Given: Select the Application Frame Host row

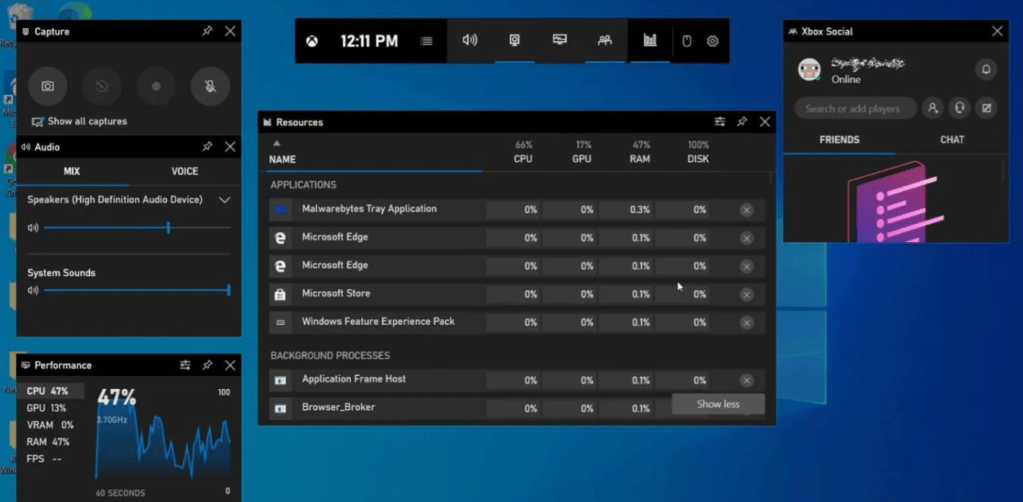Looking at the screenshot, I should (x=517, y=380).
